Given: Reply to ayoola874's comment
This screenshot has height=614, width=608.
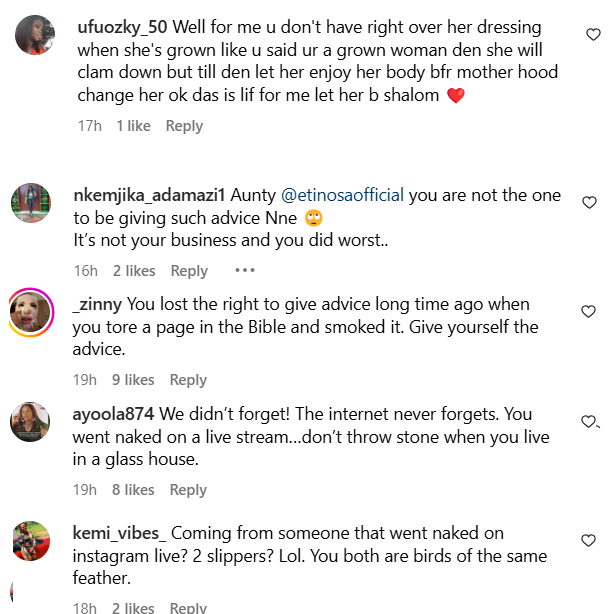Looking at the screenshot, I should pos(188,490).
